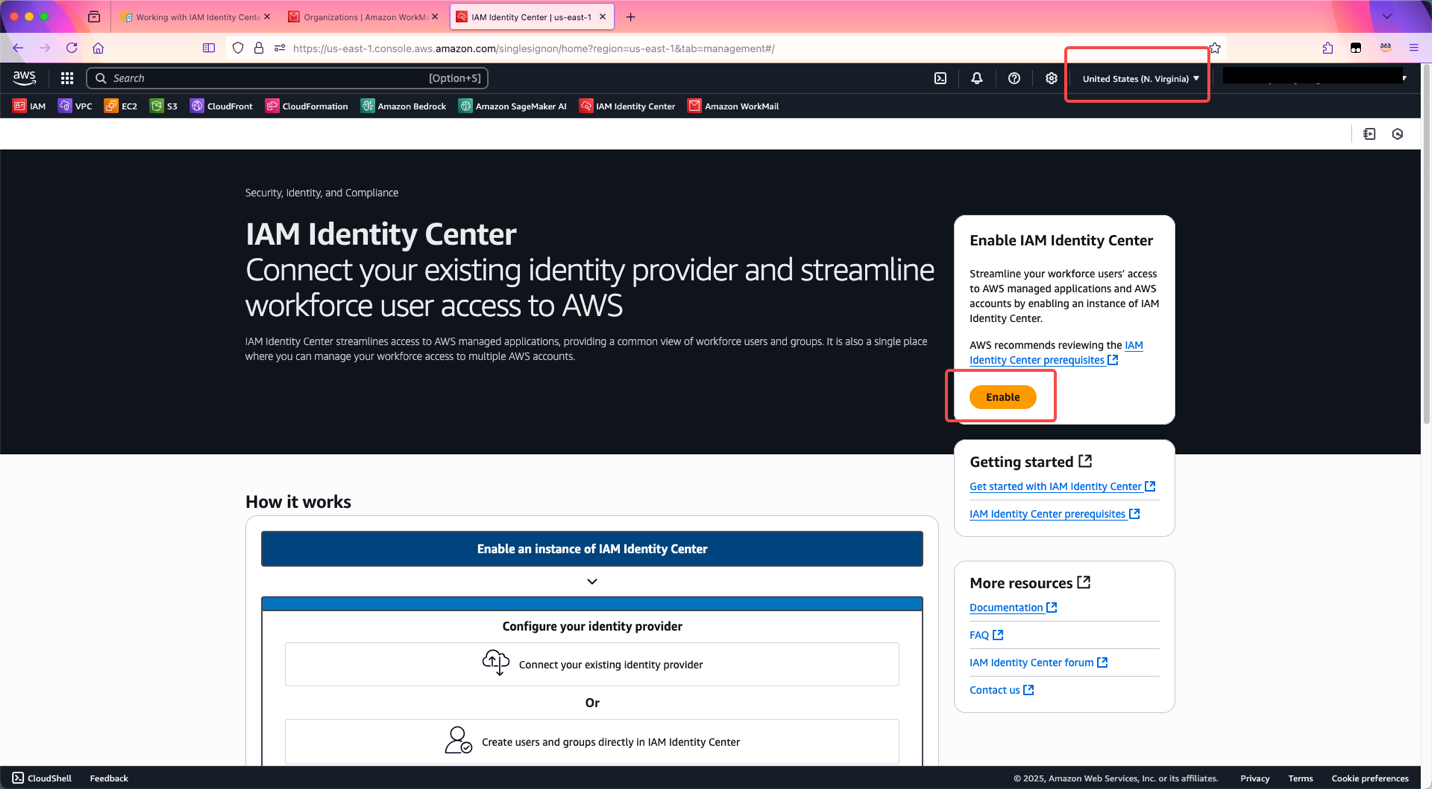
Task: Click the AWS logo in the console header
Action: click(24, 78)
